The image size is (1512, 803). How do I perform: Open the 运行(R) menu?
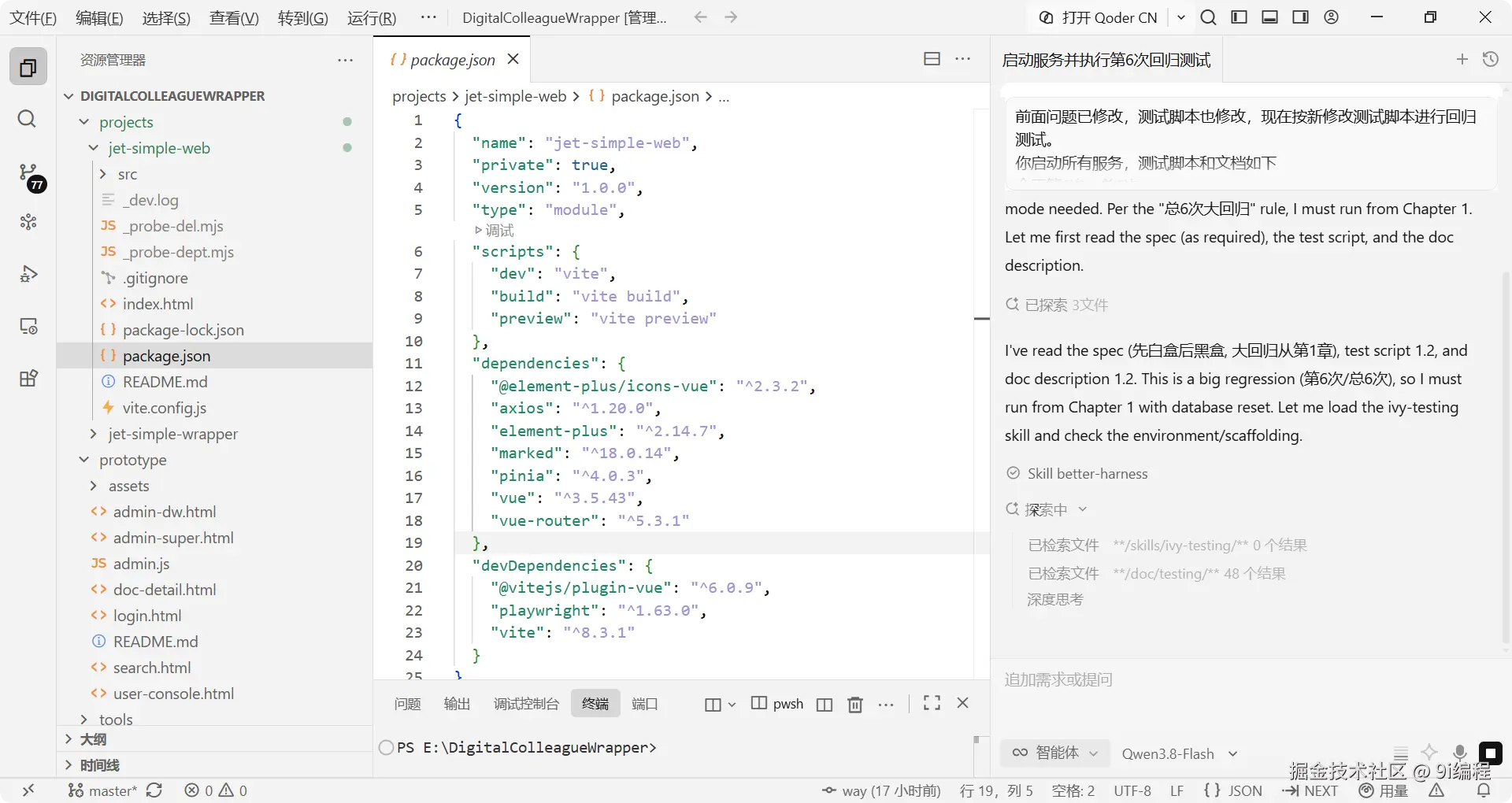372,17
